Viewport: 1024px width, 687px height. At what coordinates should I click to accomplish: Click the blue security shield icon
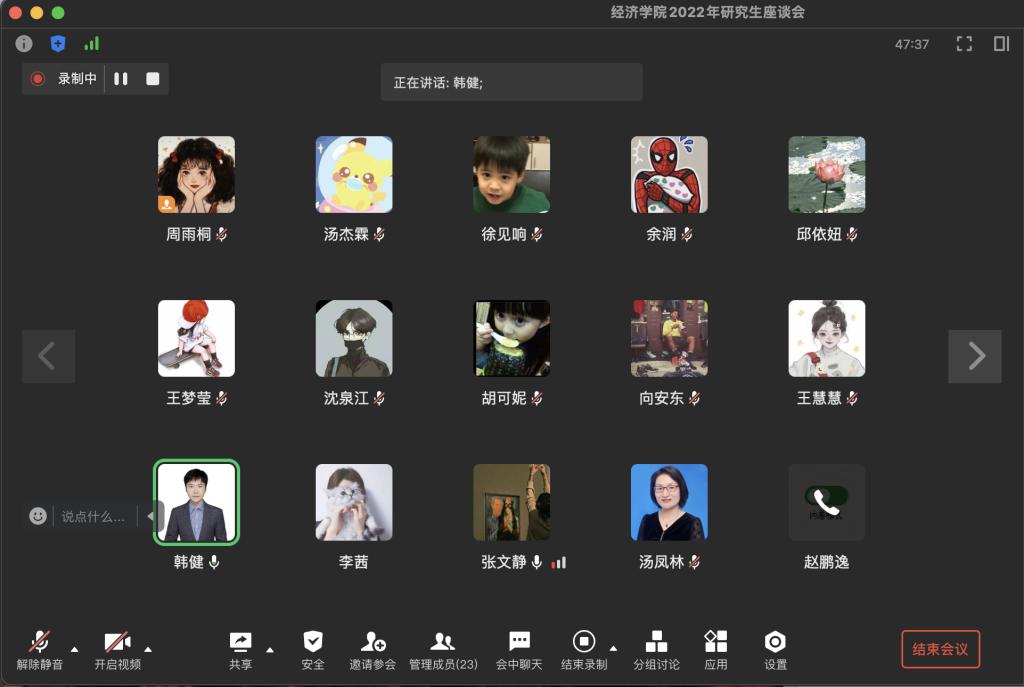tap(58, 43)
